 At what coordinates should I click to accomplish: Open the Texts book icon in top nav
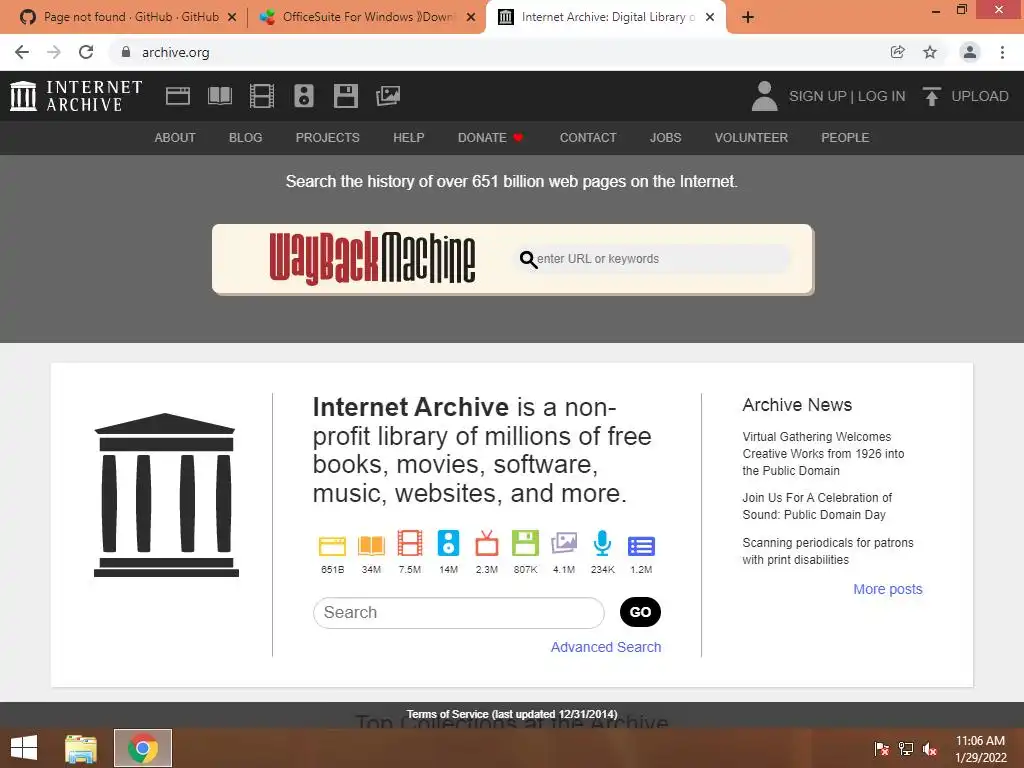219,96
